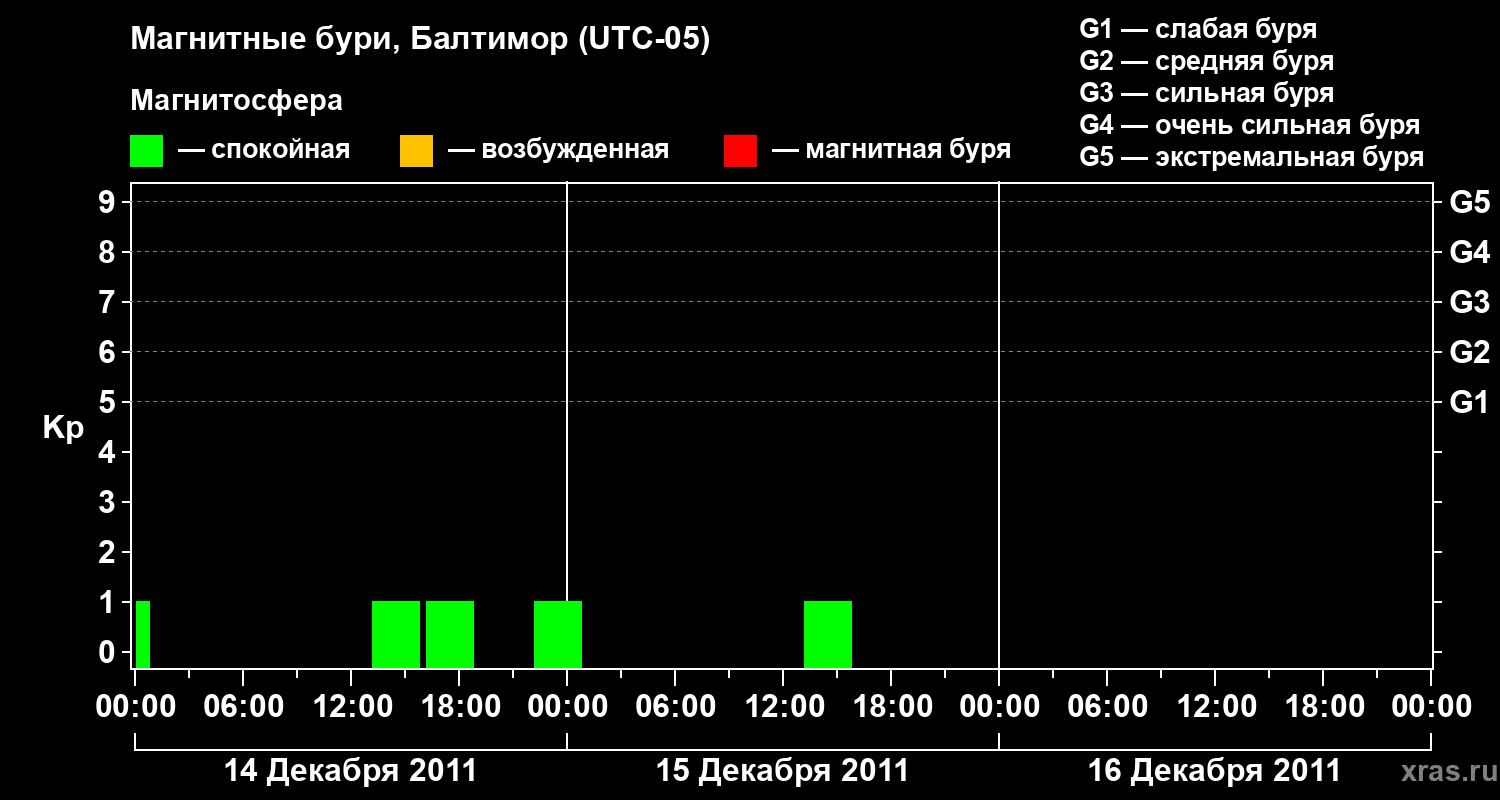The width and height of the screenshot is (1500, 800).
Task: Click 'G4 — очень сильная буря' legend line
Action: [x=1249, y=125]
